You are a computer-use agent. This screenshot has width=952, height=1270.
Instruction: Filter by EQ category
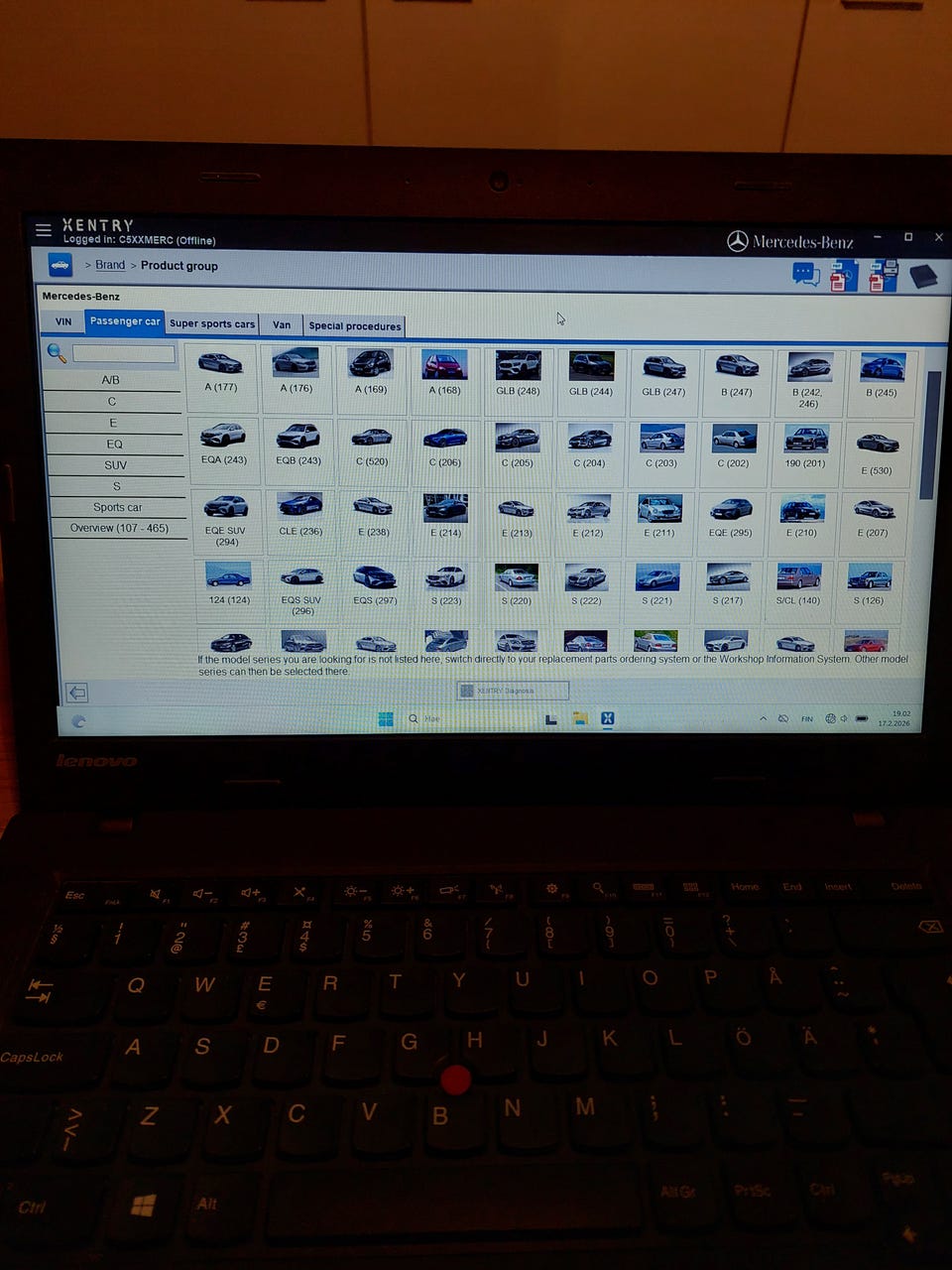point(115,444)
